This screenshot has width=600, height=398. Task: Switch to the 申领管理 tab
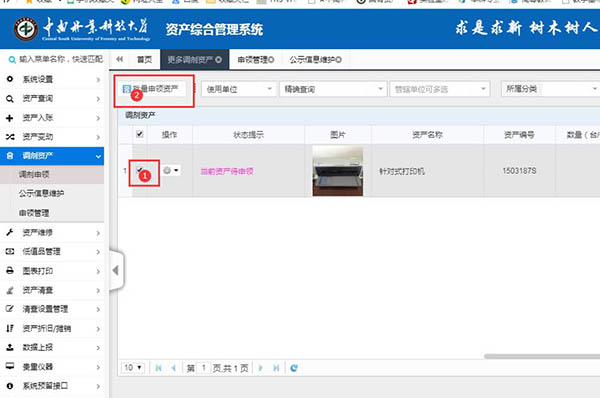(x=256, y=60)
